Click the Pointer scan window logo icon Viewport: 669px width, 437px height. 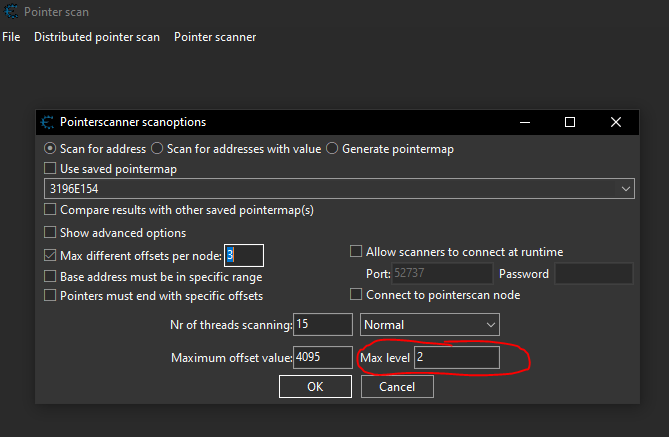pos(10,11)
